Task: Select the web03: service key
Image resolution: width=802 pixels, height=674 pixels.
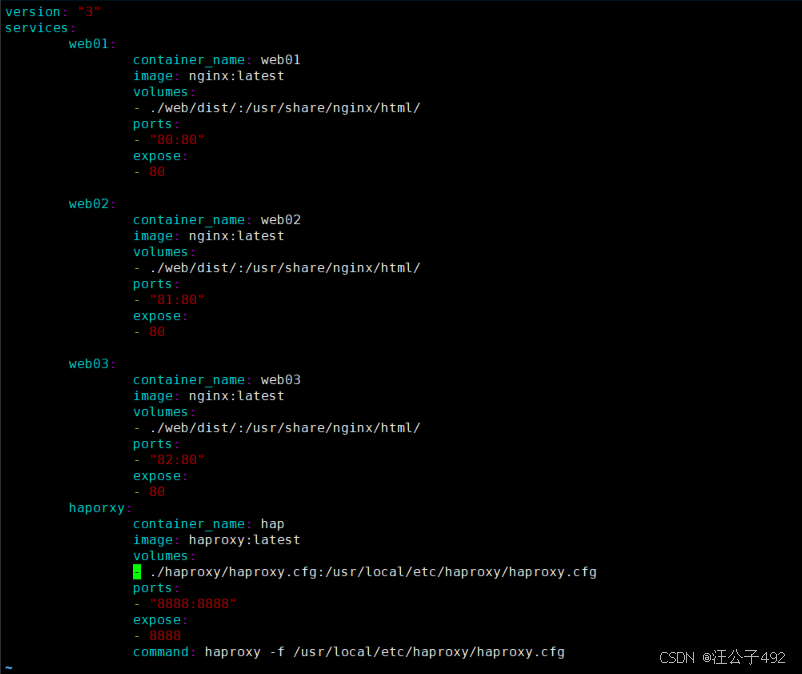Action: tap(92, 364)
